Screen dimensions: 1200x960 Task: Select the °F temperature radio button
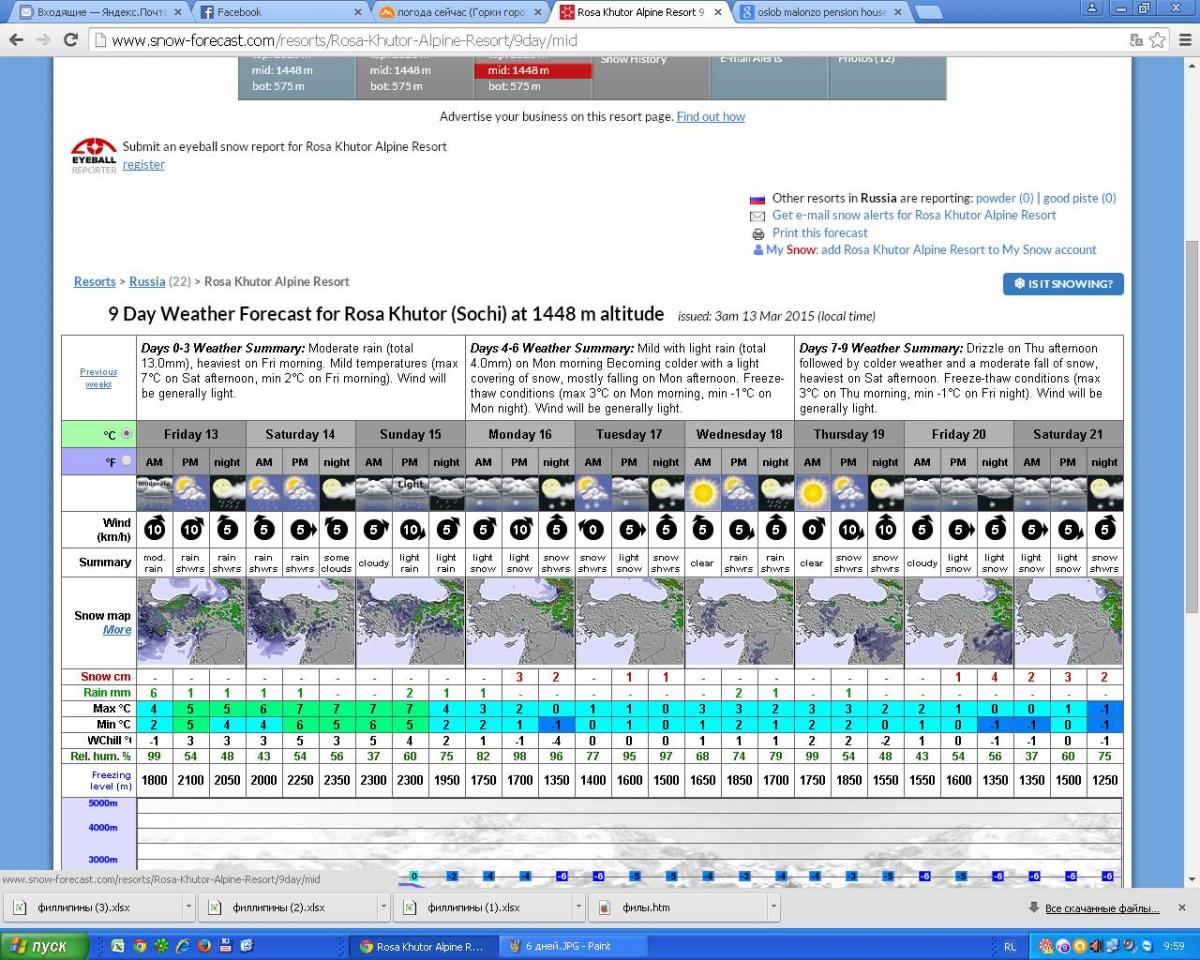(x=126, y=462)
